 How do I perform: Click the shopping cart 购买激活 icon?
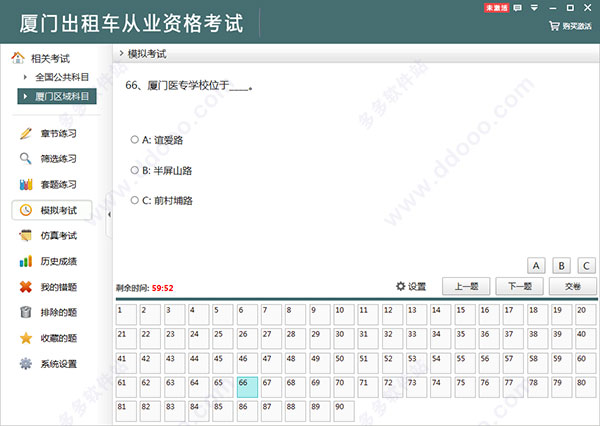coord(554,26)
